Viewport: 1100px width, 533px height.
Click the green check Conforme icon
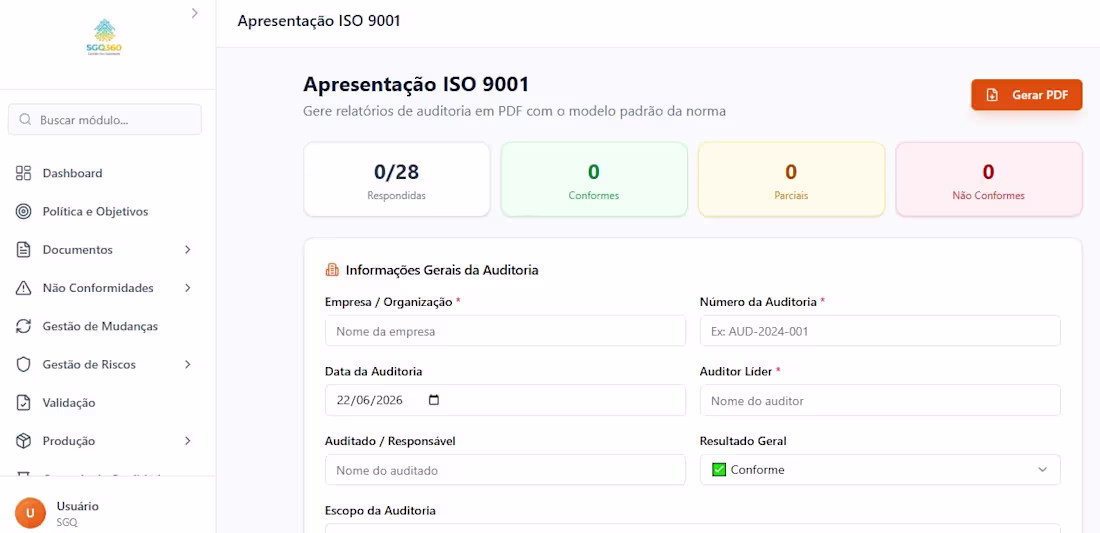coord(718,470)
